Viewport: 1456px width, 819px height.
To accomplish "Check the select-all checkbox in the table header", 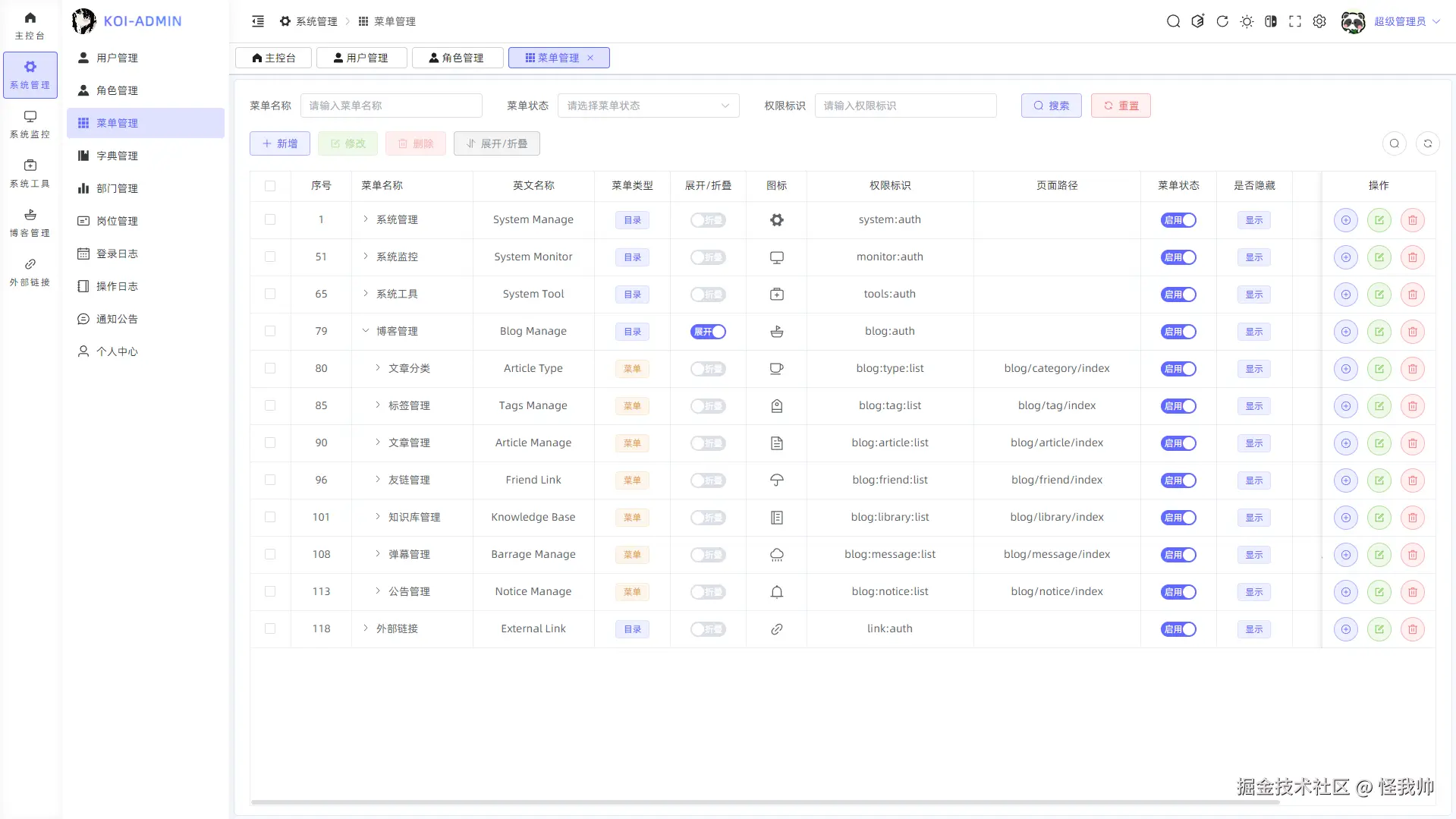I will [x=270, y=185].
